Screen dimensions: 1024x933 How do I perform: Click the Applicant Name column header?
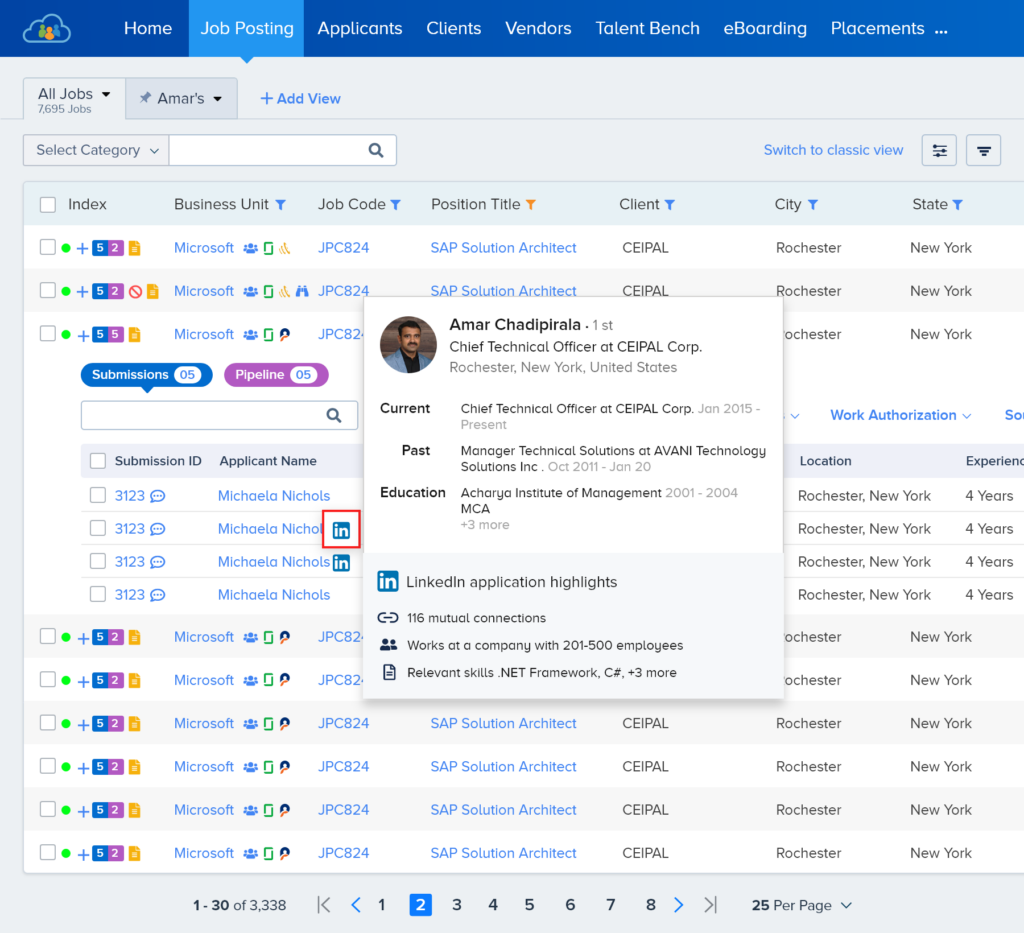coord(268,461)
